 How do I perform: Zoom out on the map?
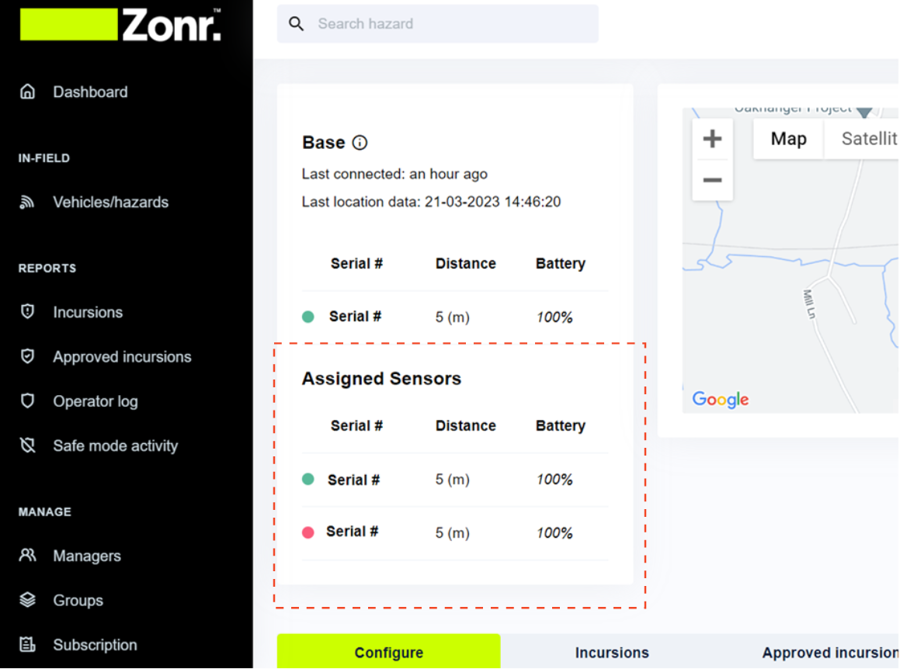coord(712,180)
